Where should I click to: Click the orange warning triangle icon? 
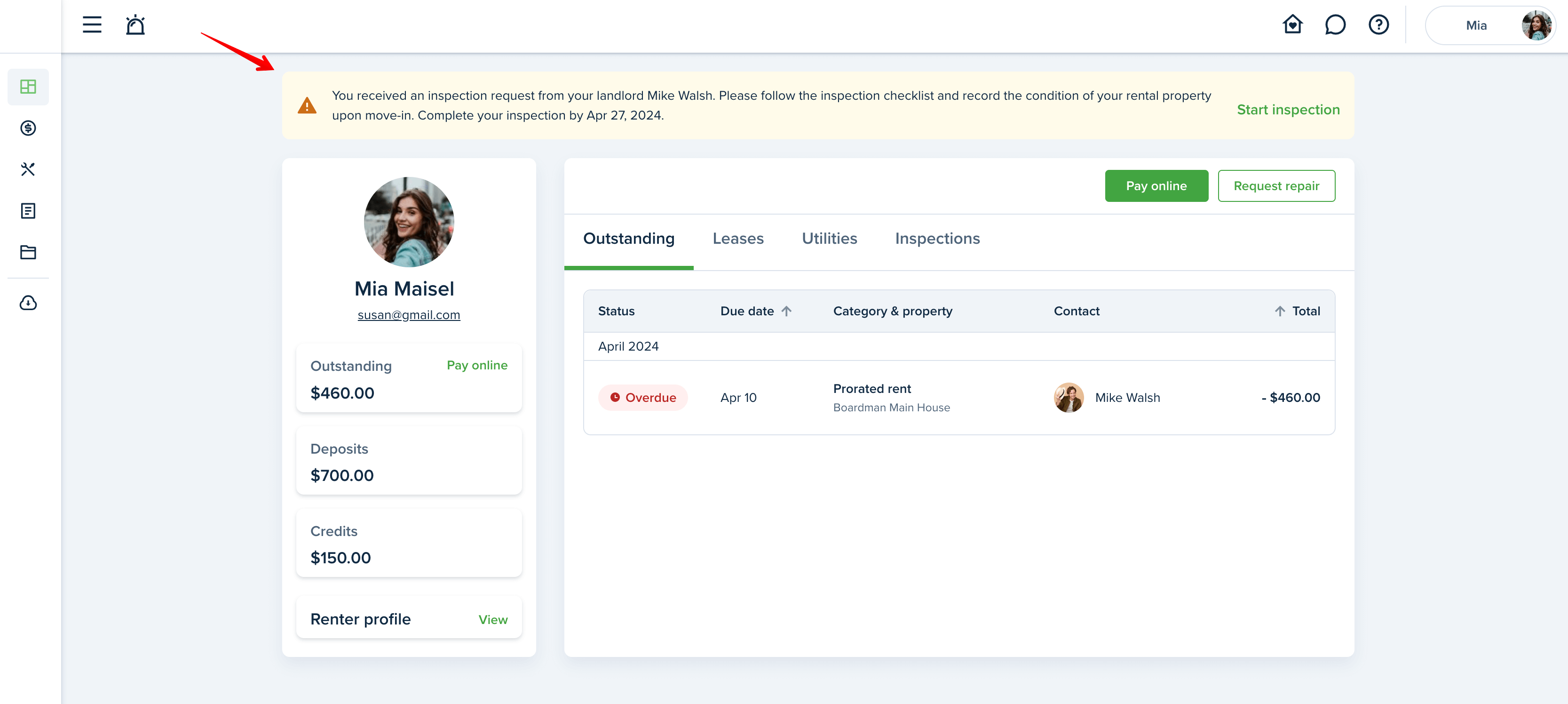click(307, 105)
